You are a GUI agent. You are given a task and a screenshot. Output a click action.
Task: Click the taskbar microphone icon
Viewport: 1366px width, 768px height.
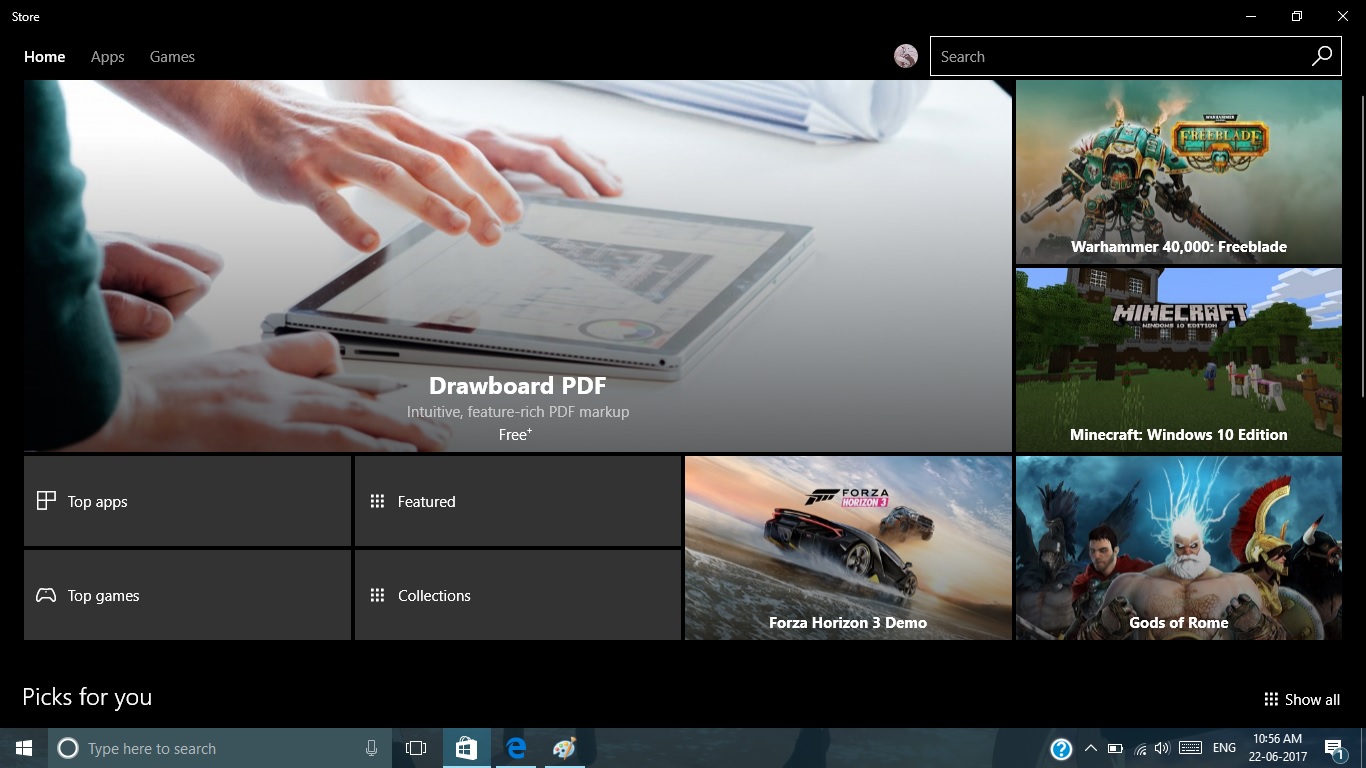click(x=371, y=748)
